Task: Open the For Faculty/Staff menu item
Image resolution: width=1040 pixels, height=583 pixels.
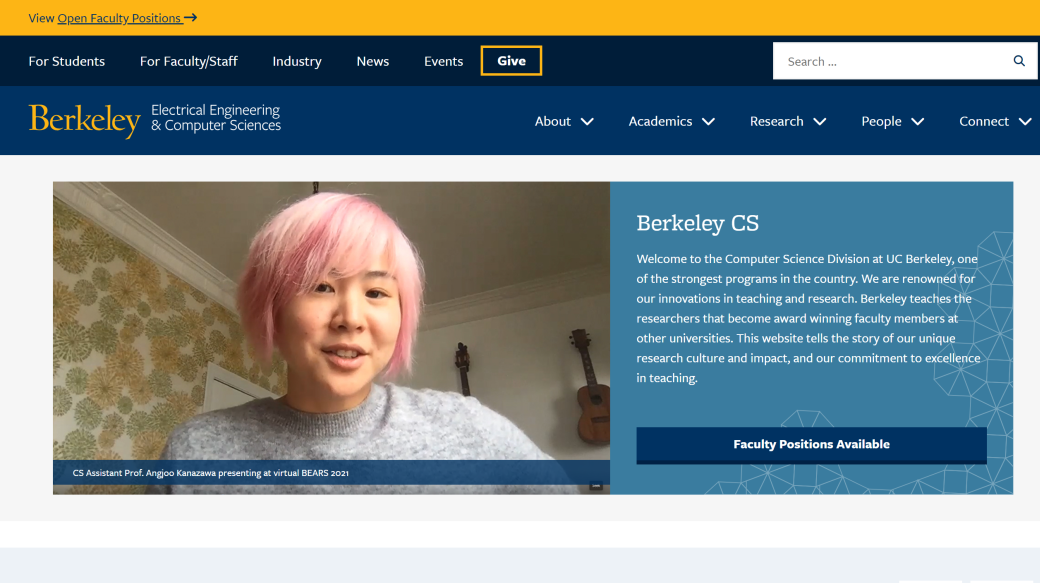Action: click(x=188, y=61)
